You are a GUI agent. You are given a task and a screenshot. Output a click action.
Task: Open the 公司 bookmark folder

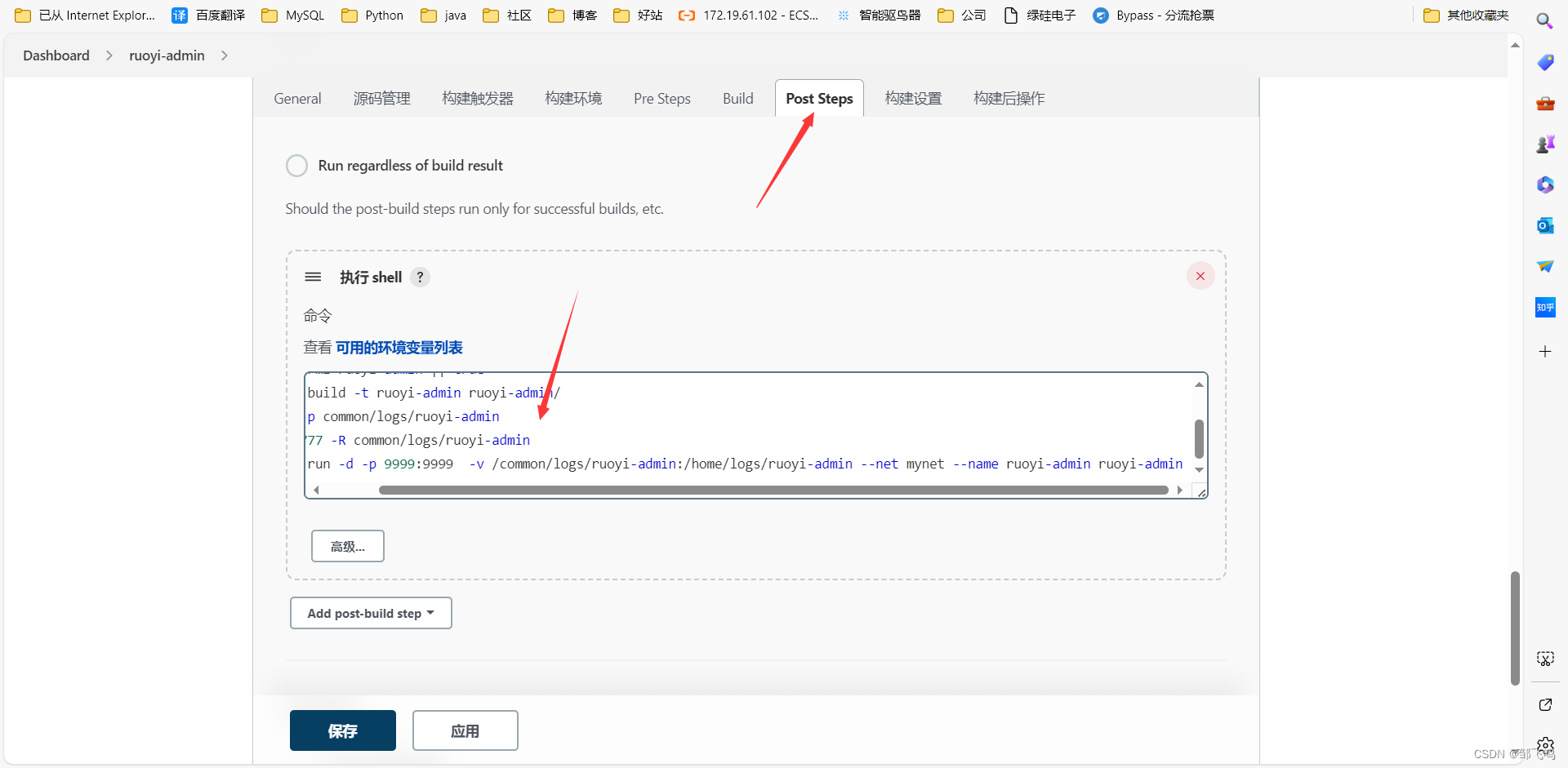coord(962,16)
